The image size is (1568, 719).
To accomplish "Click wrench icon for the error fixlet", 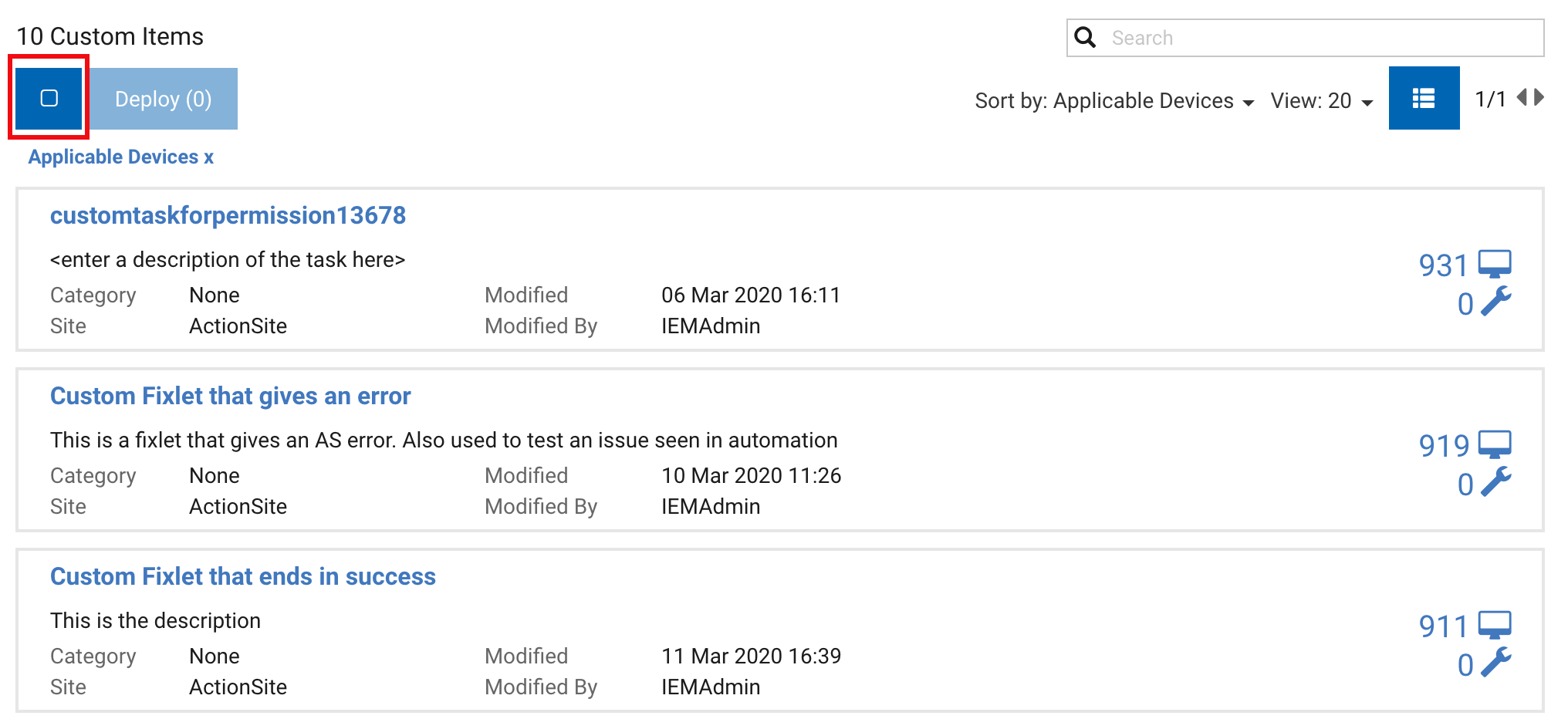I will [1495, 482].
